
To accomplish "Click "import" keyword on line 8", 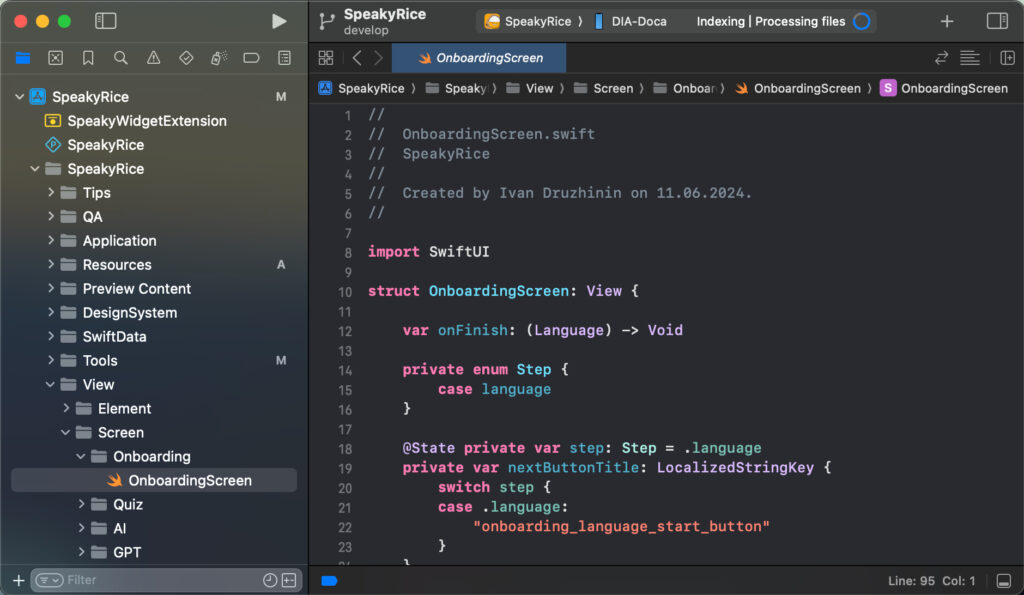I will tap(393, 252).
